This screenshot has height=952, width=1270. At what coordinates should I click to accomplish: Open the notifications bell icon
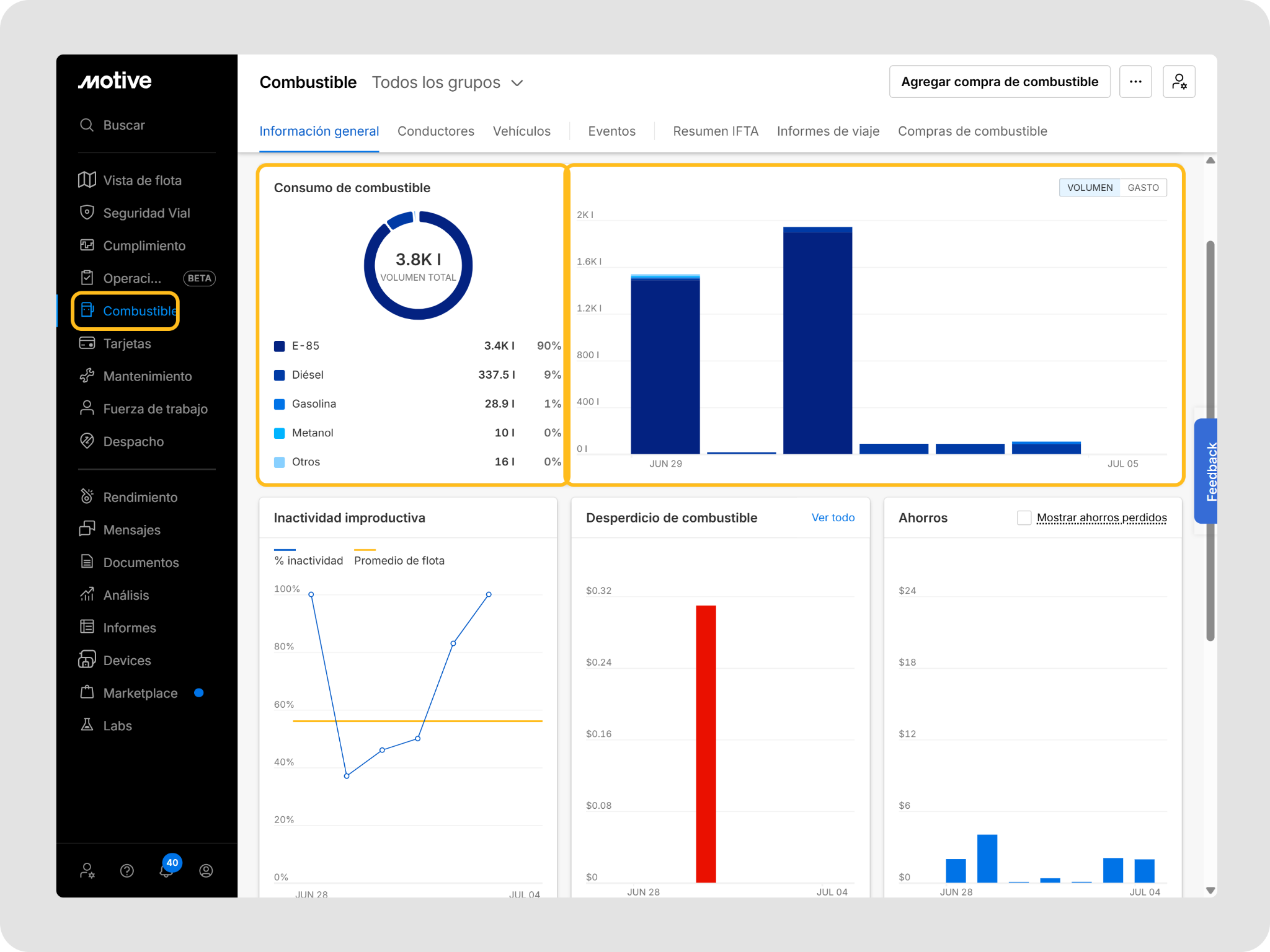coord(166,870)
